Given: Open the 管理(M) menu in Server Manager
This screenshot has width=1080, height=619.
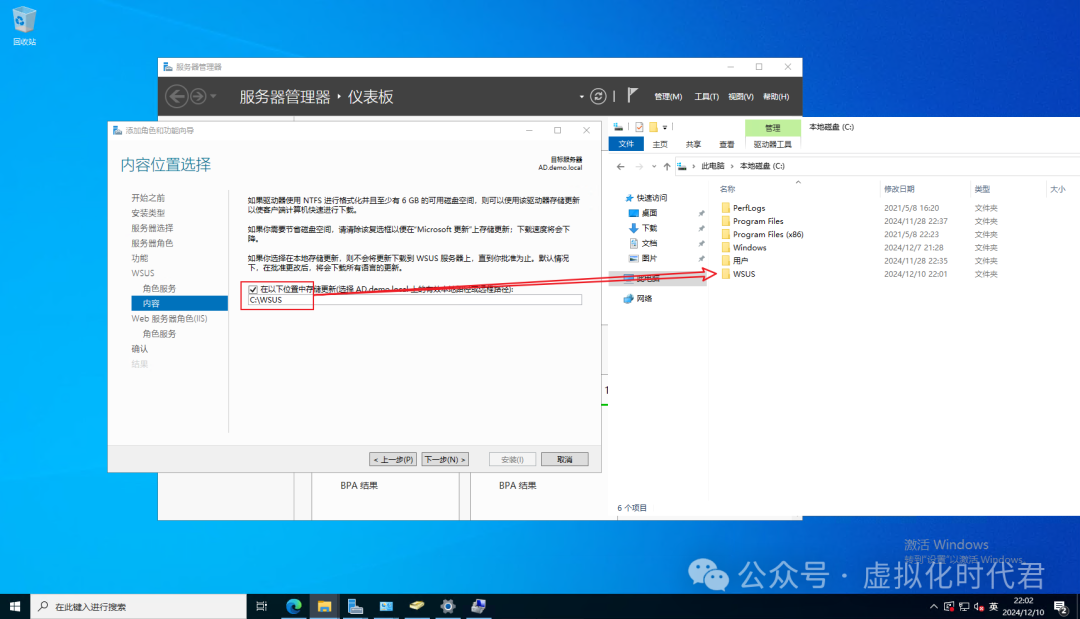Looking at the screenshot, I should (667, 97).
